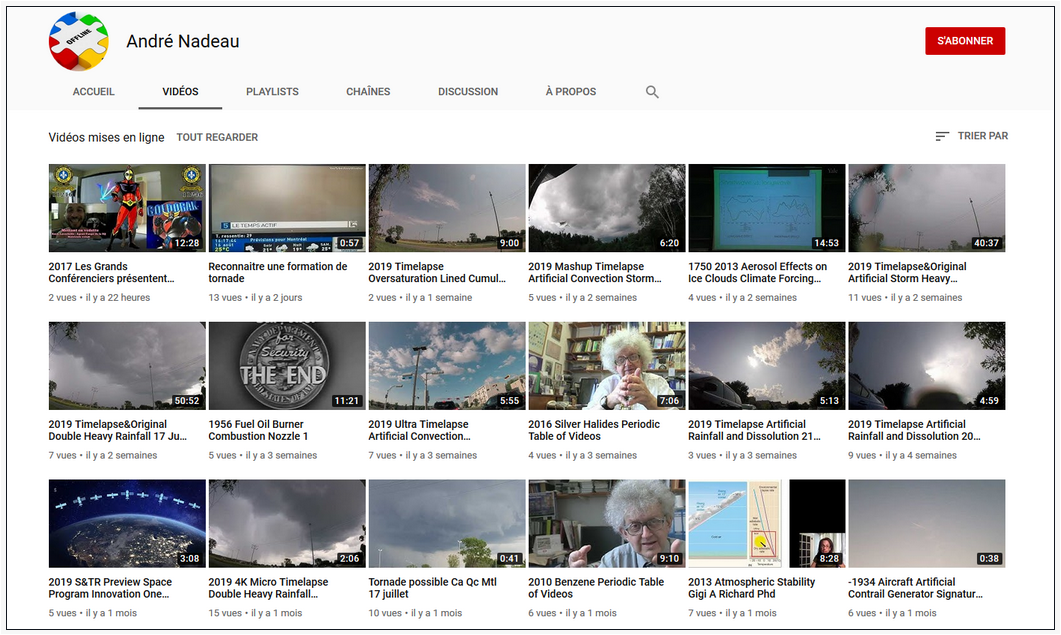This screenshot has height=635, width=1061.
Task: Click the André Nadeau channel name
Action: click(183, 41)
